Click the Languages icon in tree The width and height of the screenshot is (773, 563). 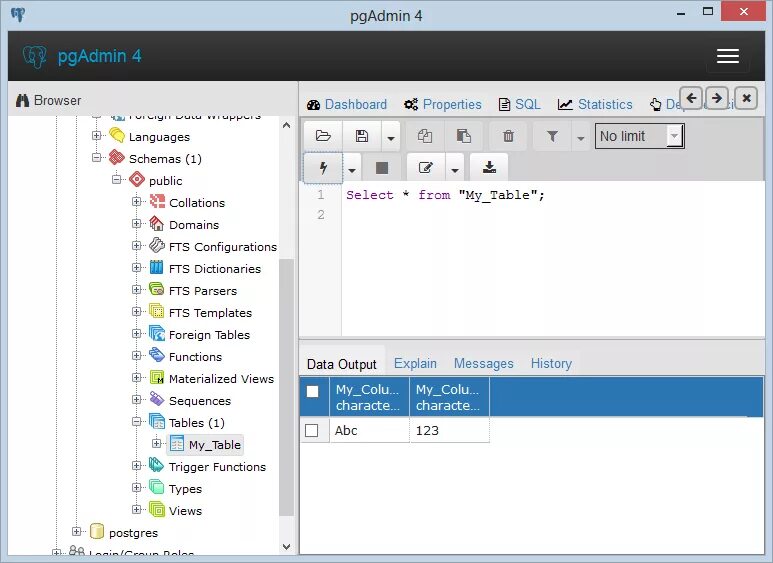[117, 135]
